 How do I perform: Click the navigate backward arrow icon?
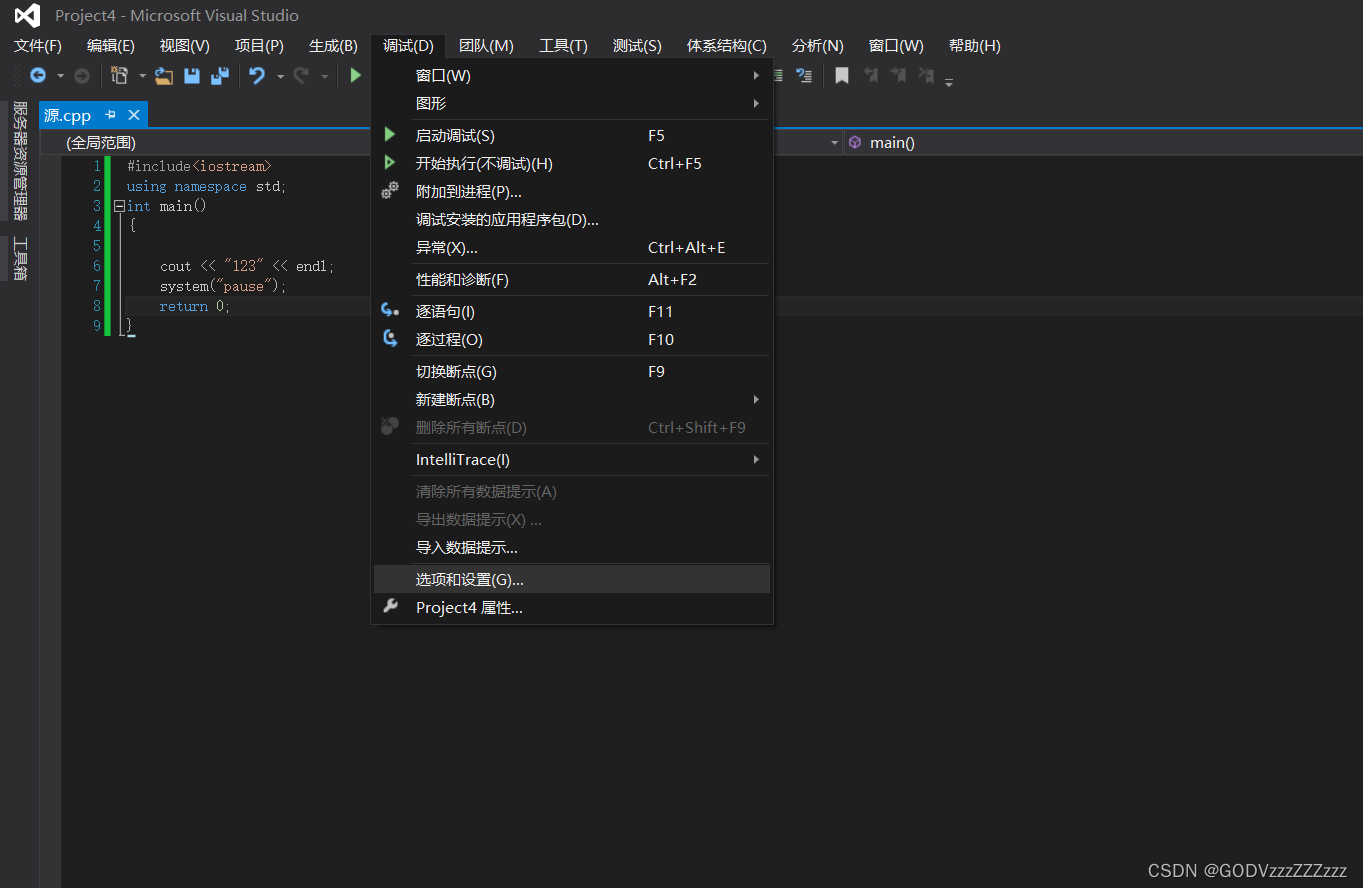tap(38, 75)
